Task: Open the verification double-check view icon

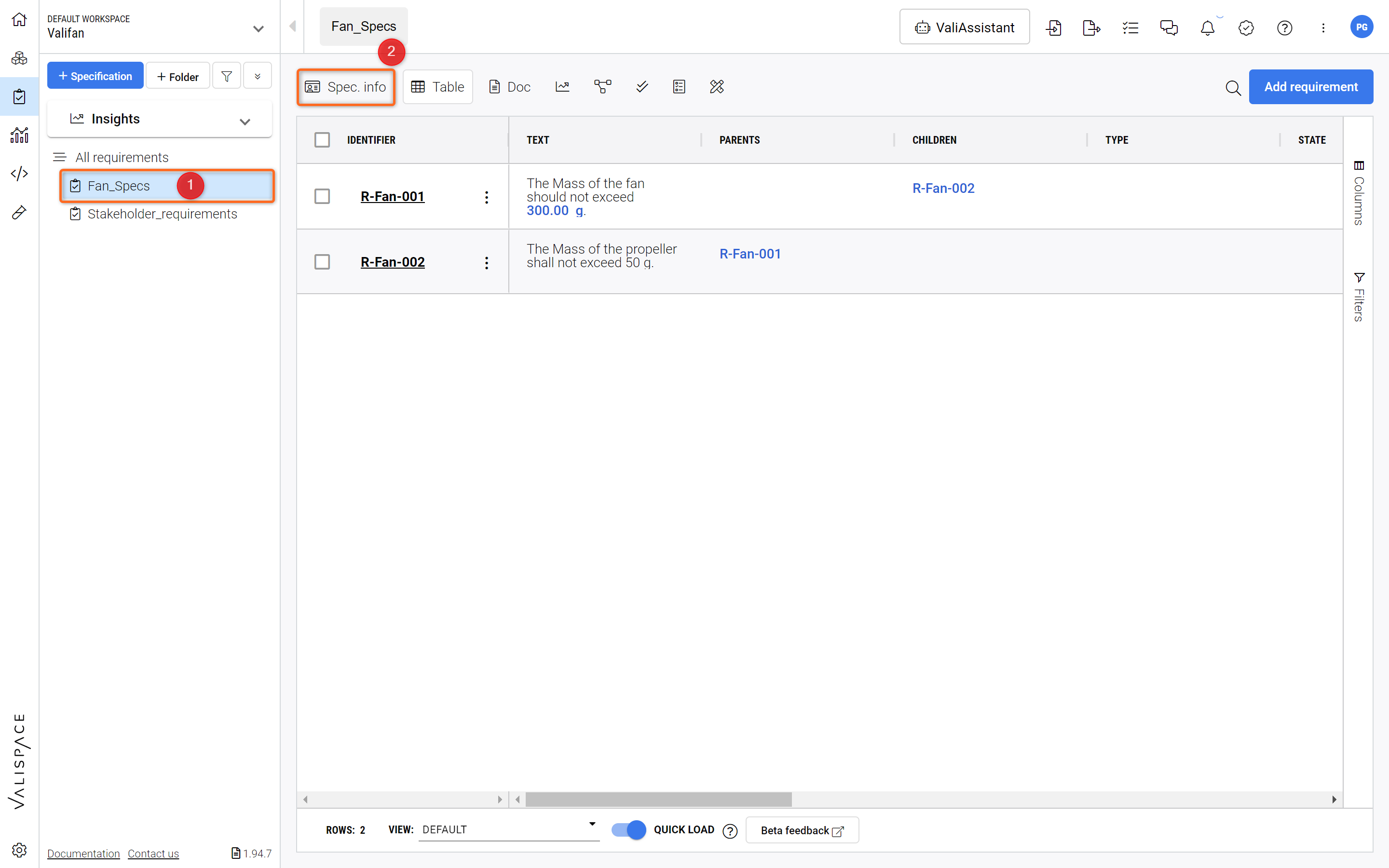Action: 642,87
